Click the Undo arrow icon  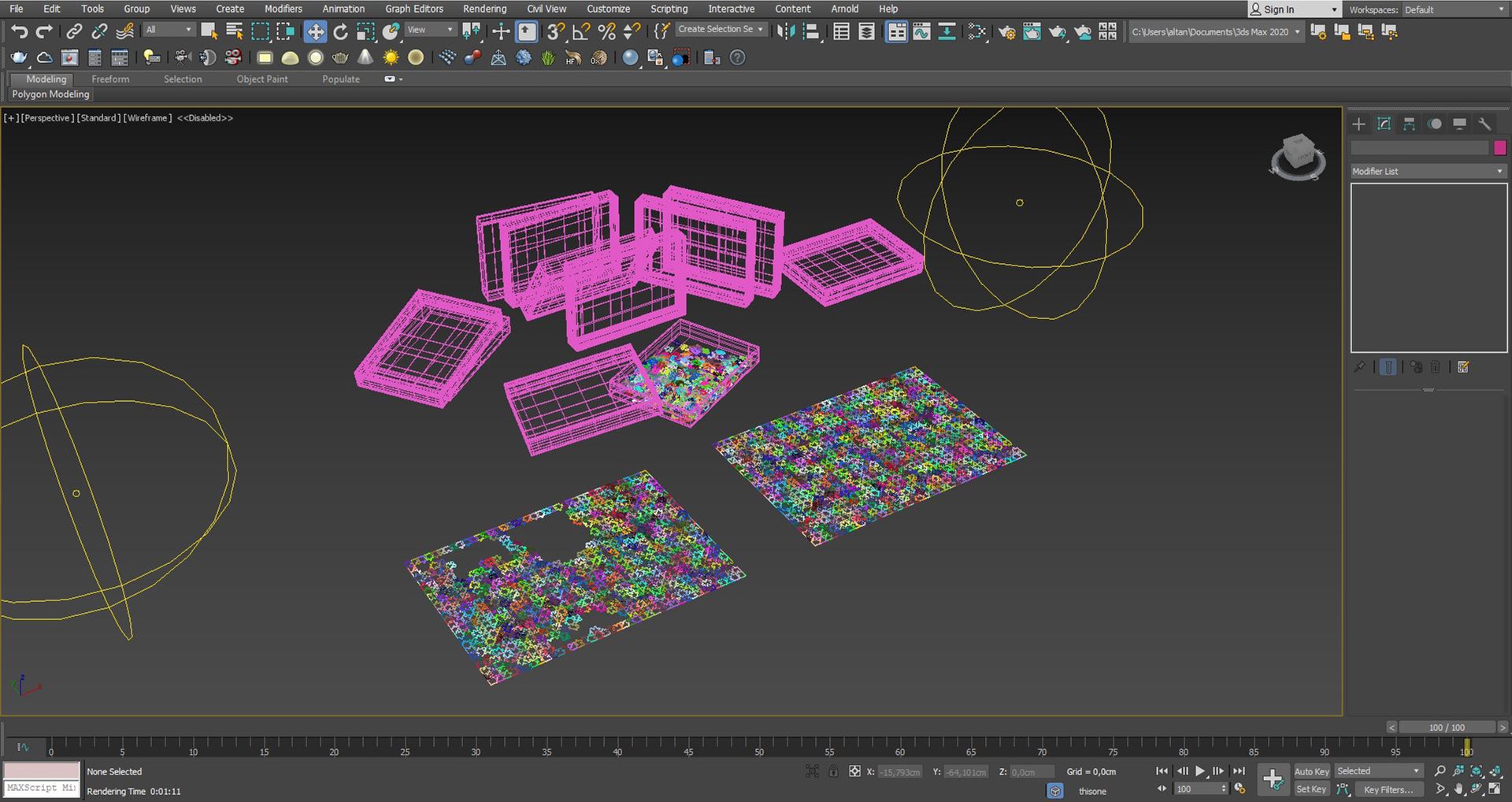(19, 32)
